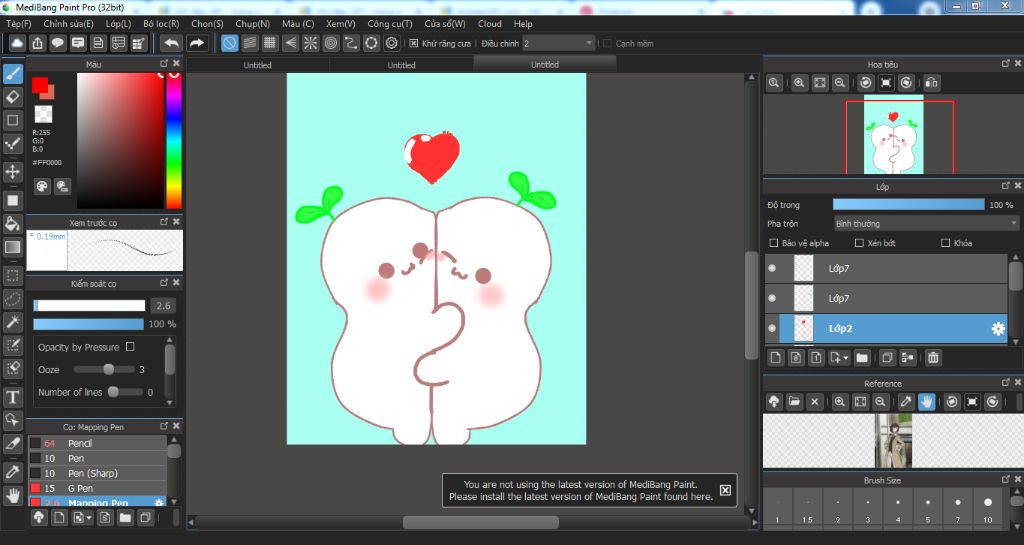Hide the top Lớp7 layer

(x=772, y=268)
